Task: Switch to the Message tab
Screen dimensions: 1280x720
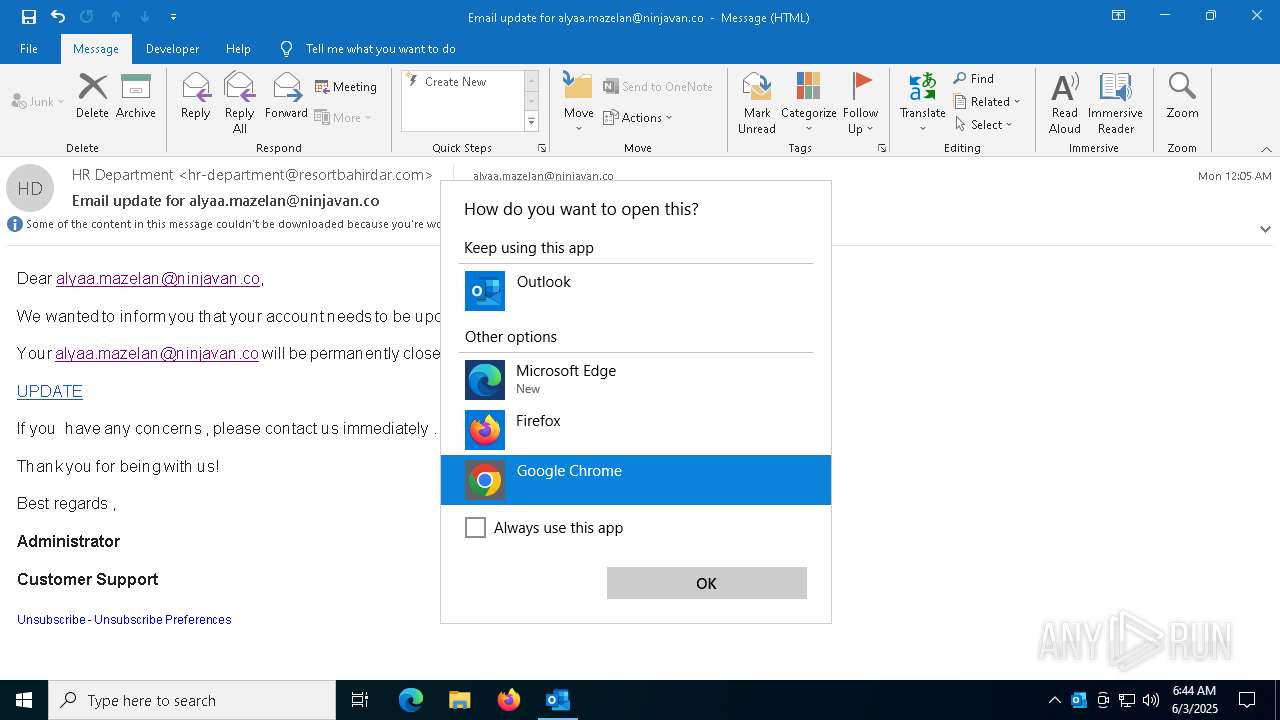Action: [x=96, y=48]
